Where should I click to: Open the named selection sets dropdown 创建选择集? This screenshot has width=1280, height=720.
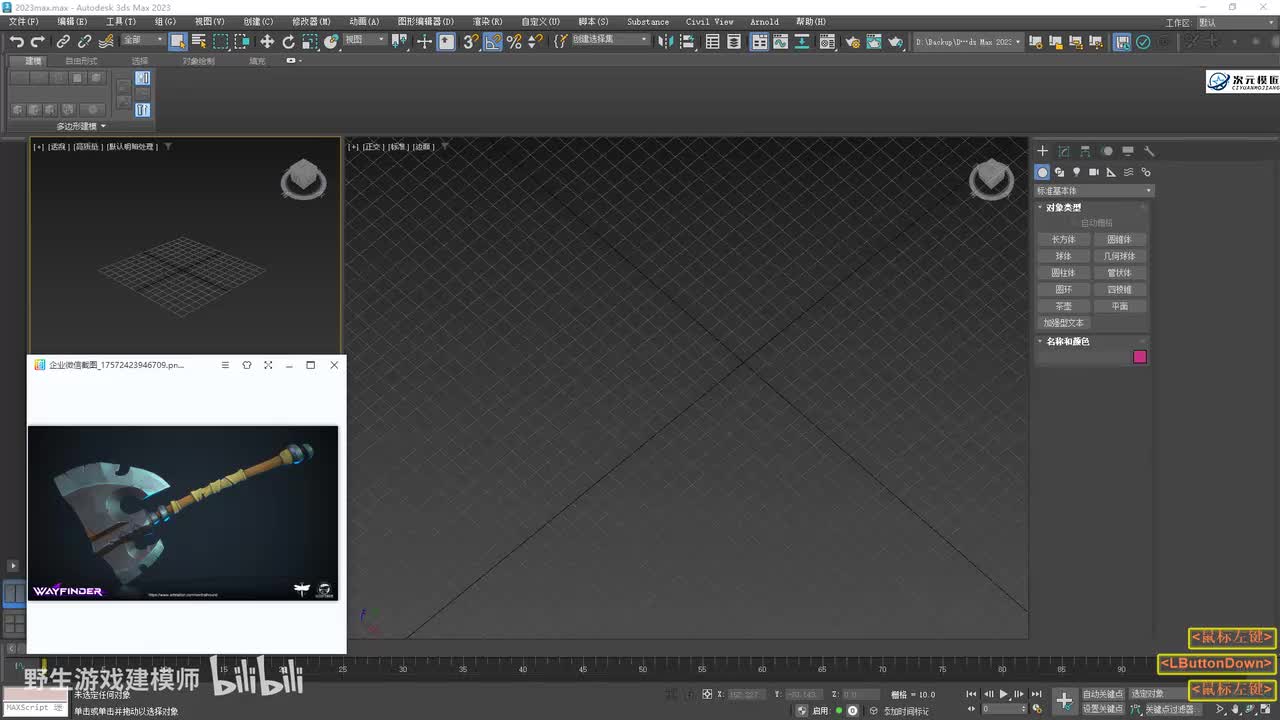[609, 40]
